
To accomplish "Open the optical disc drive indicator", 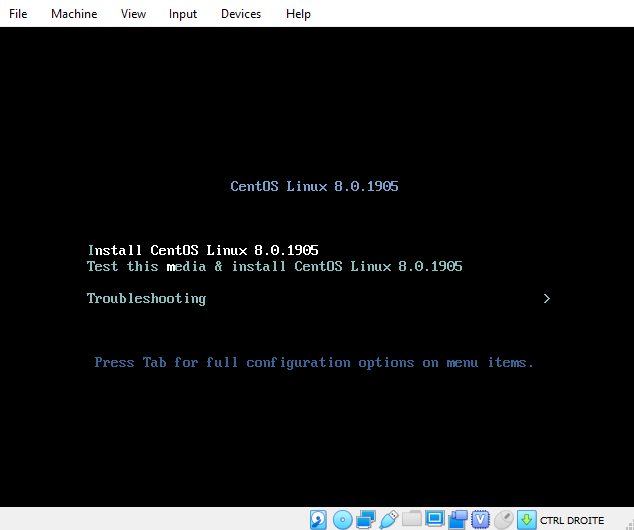I will [x=342, y=519].
